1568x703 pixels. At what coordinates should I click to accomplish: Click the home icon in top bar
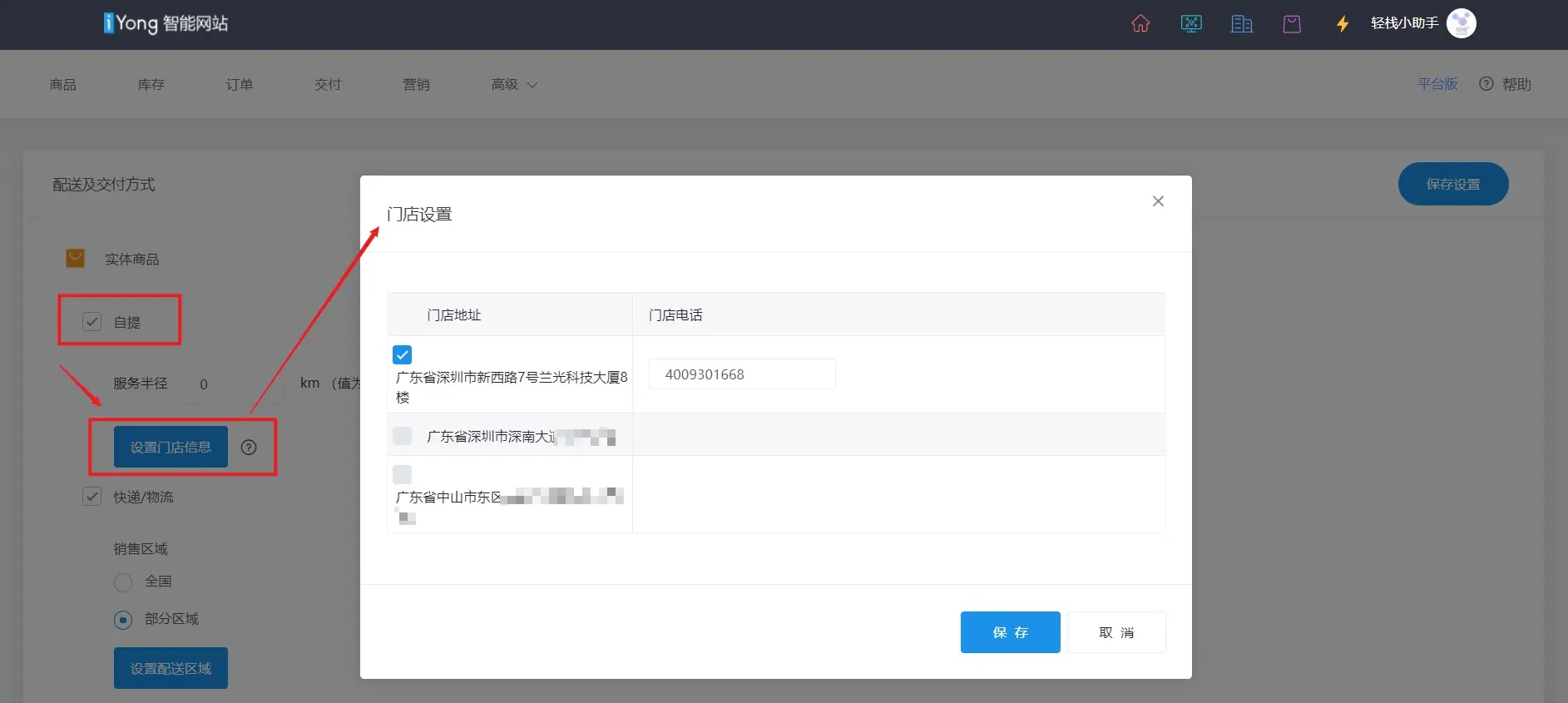[1140, 23]
